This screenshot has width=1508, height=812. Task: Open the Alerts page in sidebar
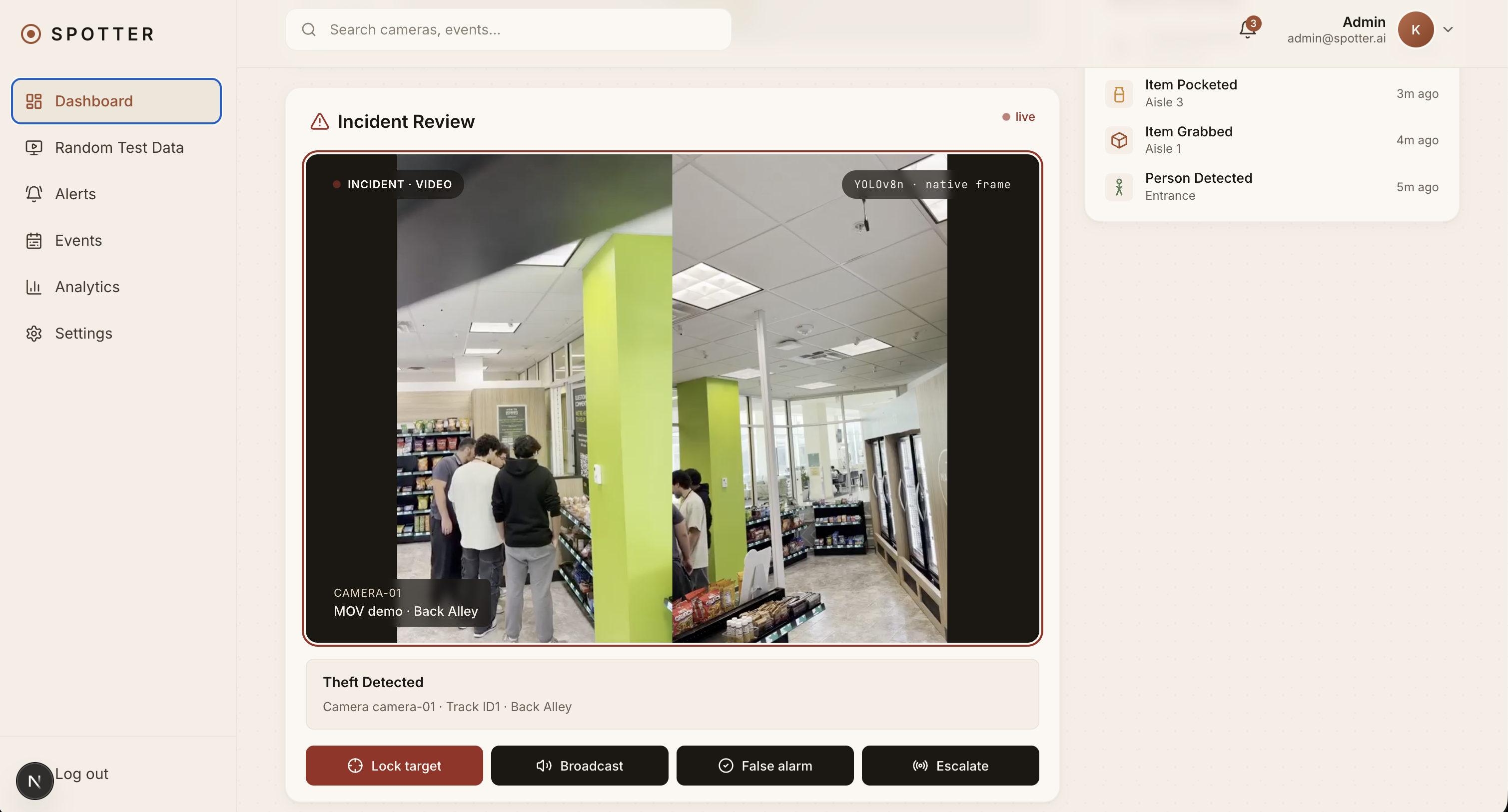(75, 194)
